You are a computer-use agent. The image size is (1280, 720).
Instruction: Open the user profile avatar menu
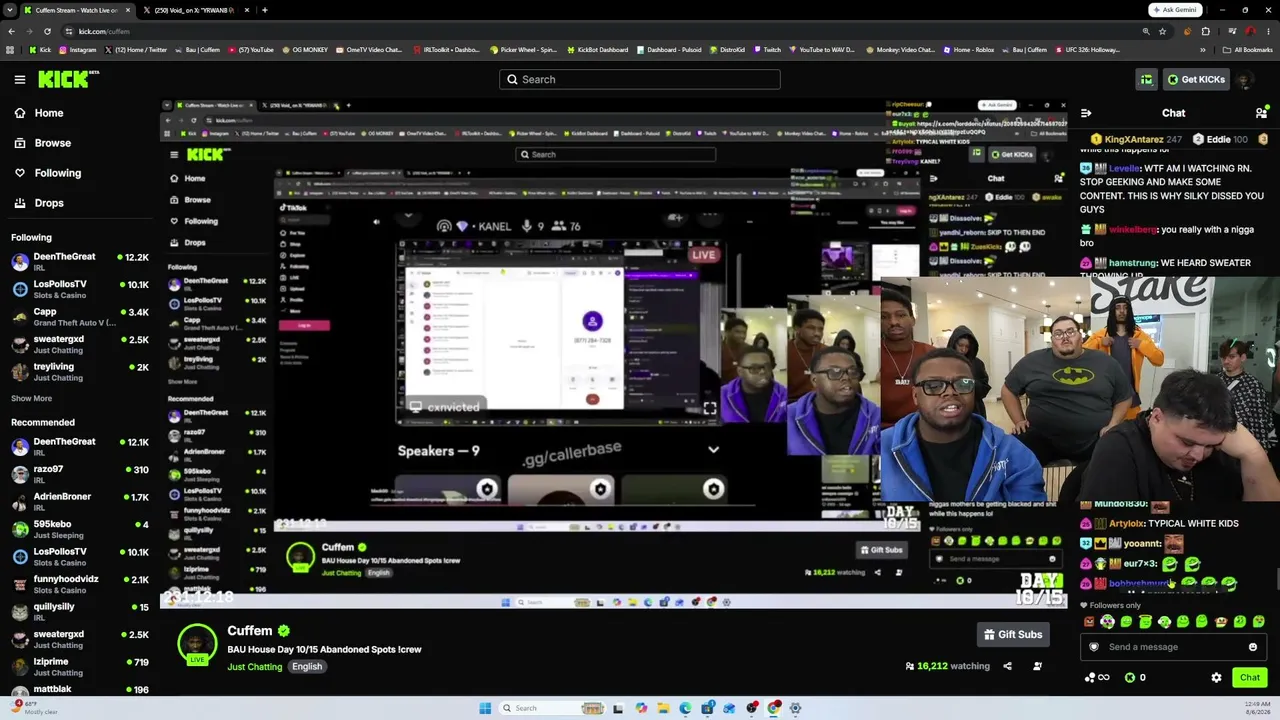click(1245, 79)
